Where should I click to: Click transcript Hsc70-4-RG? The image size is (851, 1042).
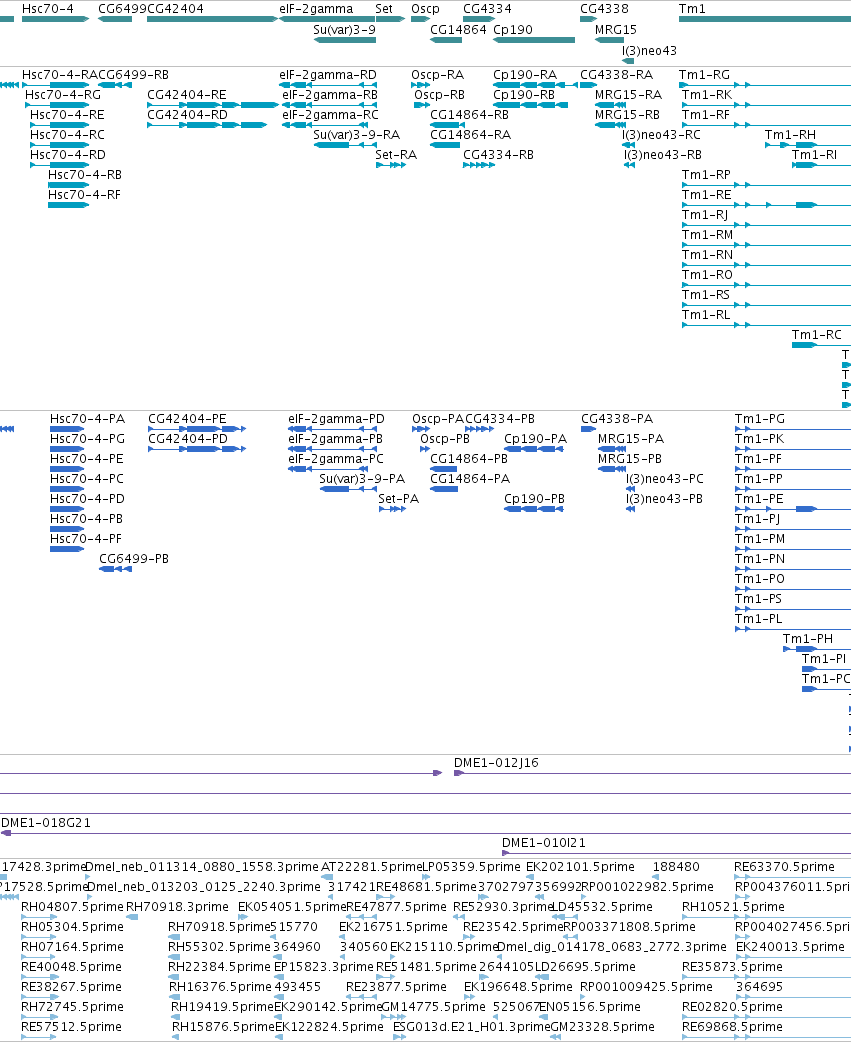[63, 95]
